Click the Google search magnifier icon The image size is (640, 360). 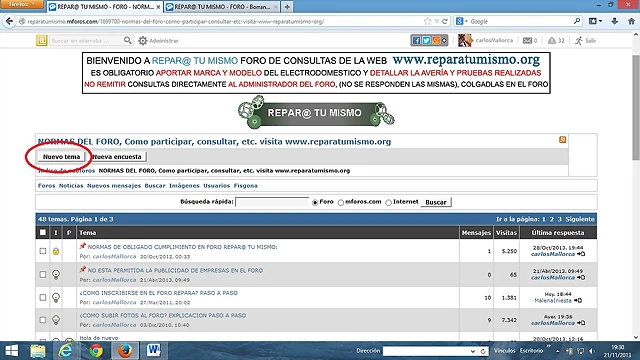tap(577, 21)
